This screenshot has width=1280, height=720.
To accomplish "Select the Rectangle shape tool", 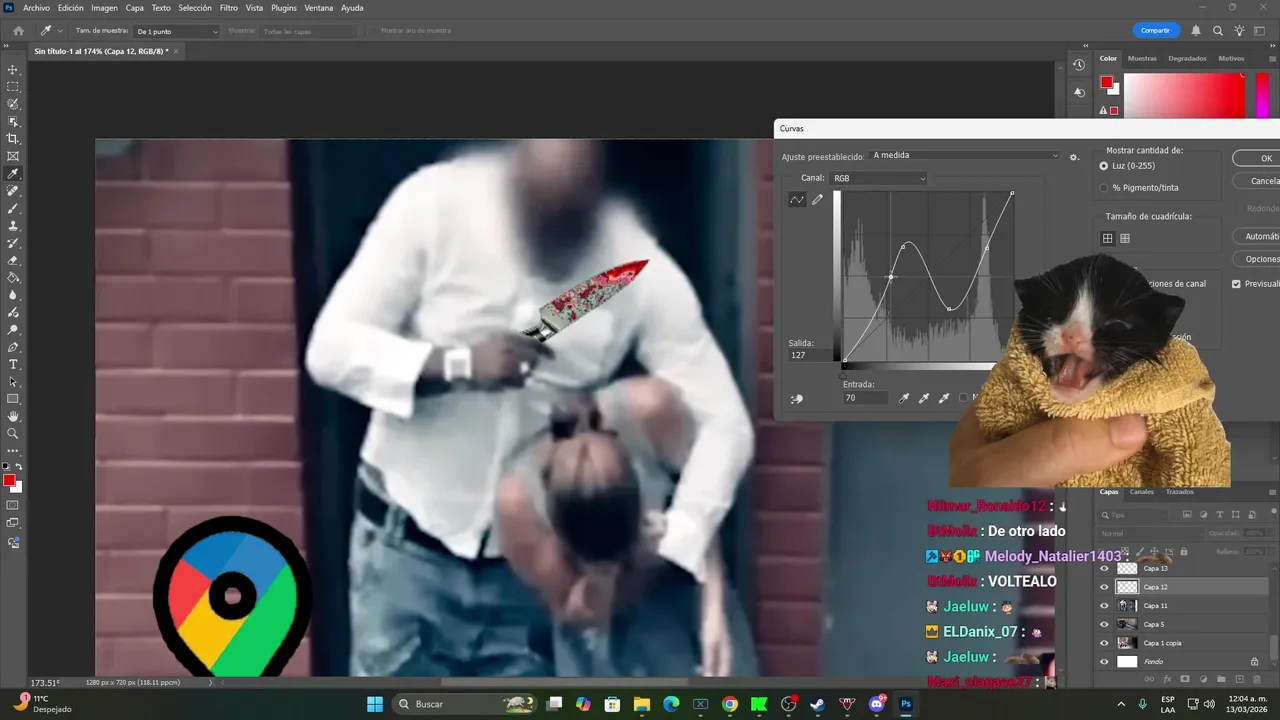I will click(x=13, y=399).
